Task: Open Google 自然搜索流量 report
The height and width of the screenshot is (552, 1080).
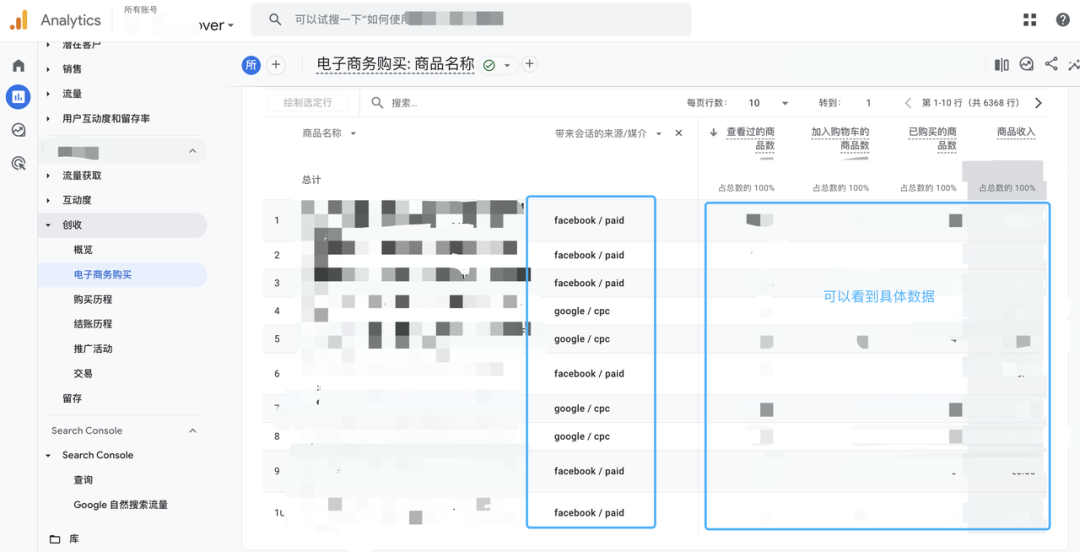Action: click(123, 504)
